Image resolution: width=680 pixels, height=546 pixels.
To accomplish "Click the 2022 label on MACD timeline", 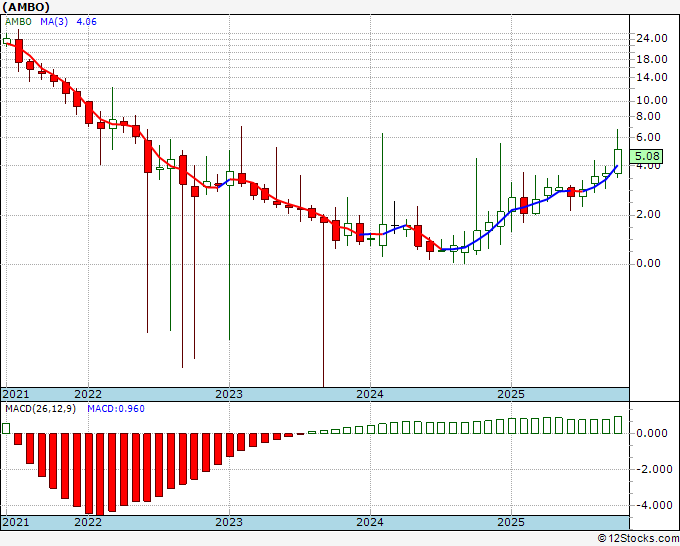I will pyautogui.click(x=88, y=522).
